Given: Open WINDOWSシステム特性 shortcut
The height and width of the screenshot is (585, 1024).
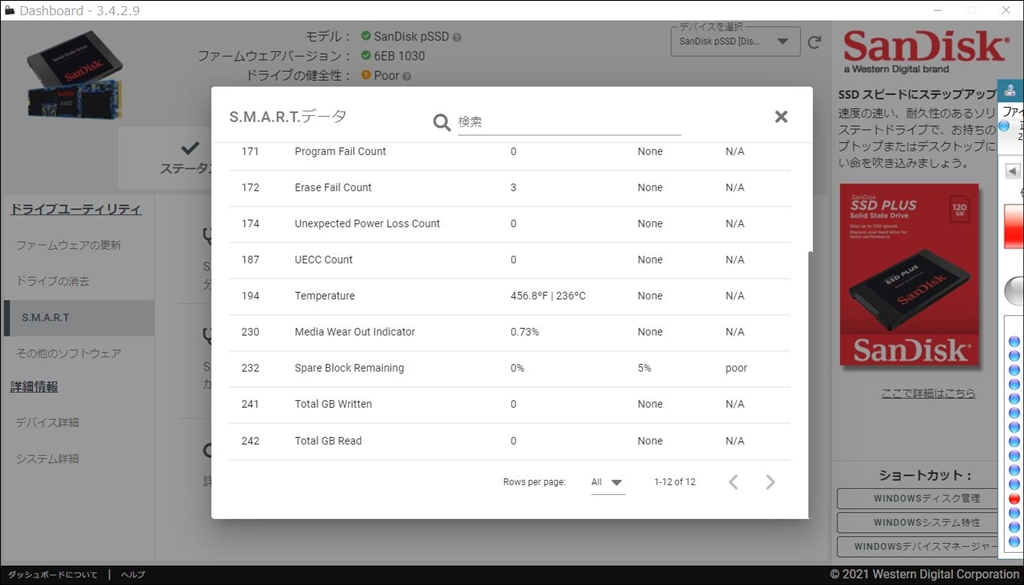Looking at the screenshot, I should (x=918, y=522).
